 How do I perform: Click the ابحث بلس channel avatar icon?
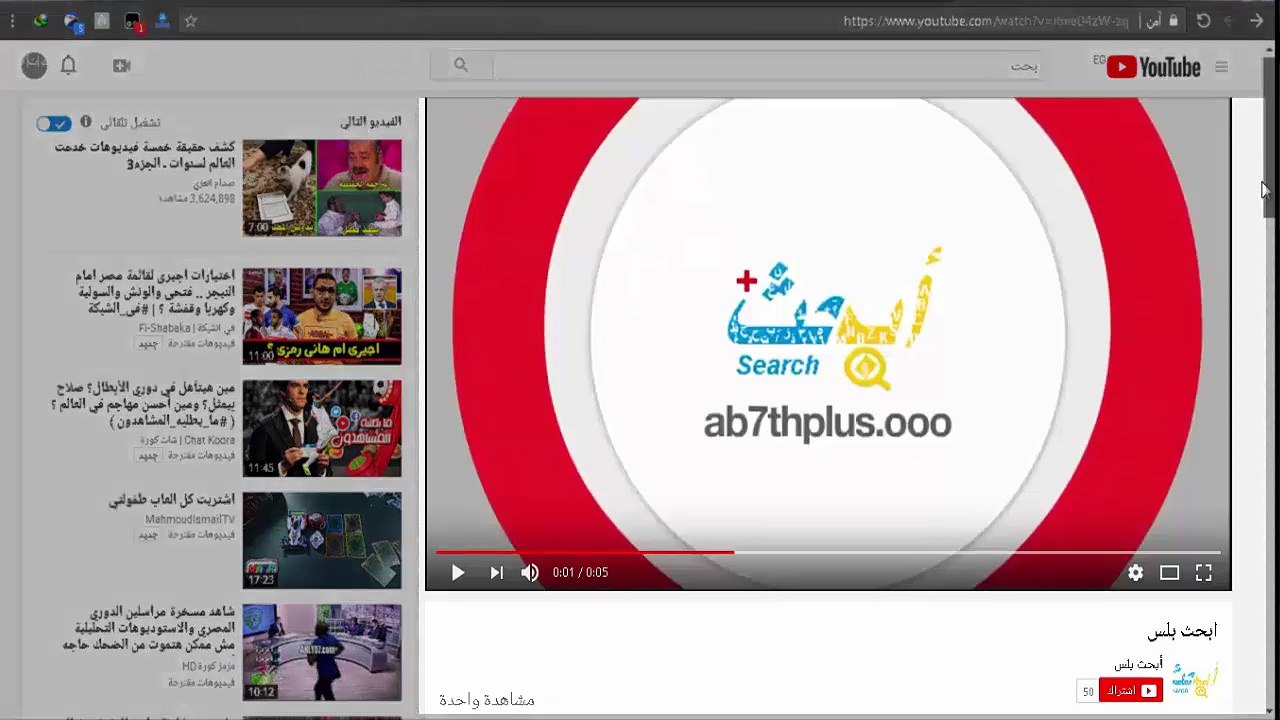1194,679
